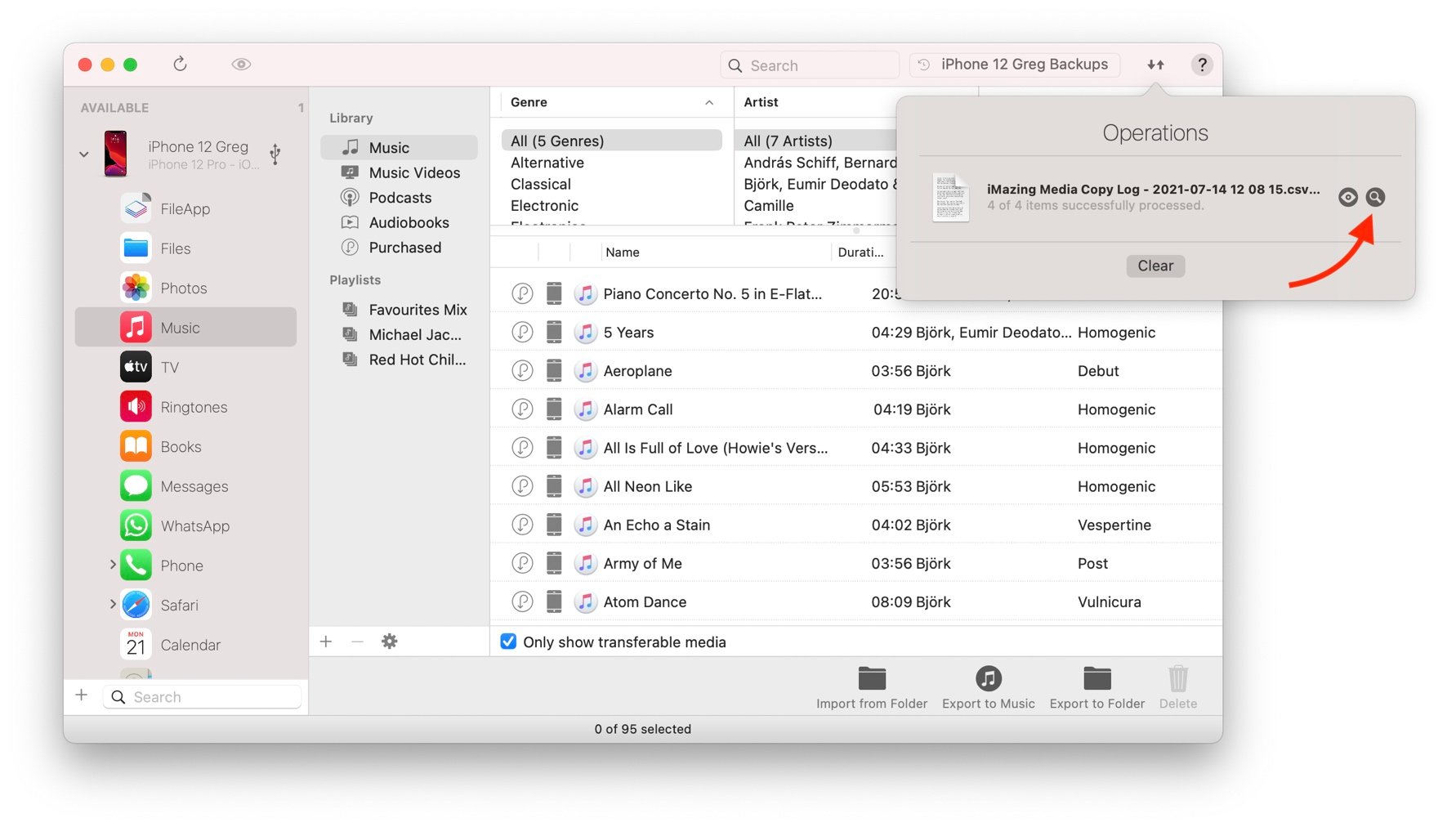Open the Operations transfer arrows icon
This screenshot has height=827, width=1456.
click(1155, 65)
